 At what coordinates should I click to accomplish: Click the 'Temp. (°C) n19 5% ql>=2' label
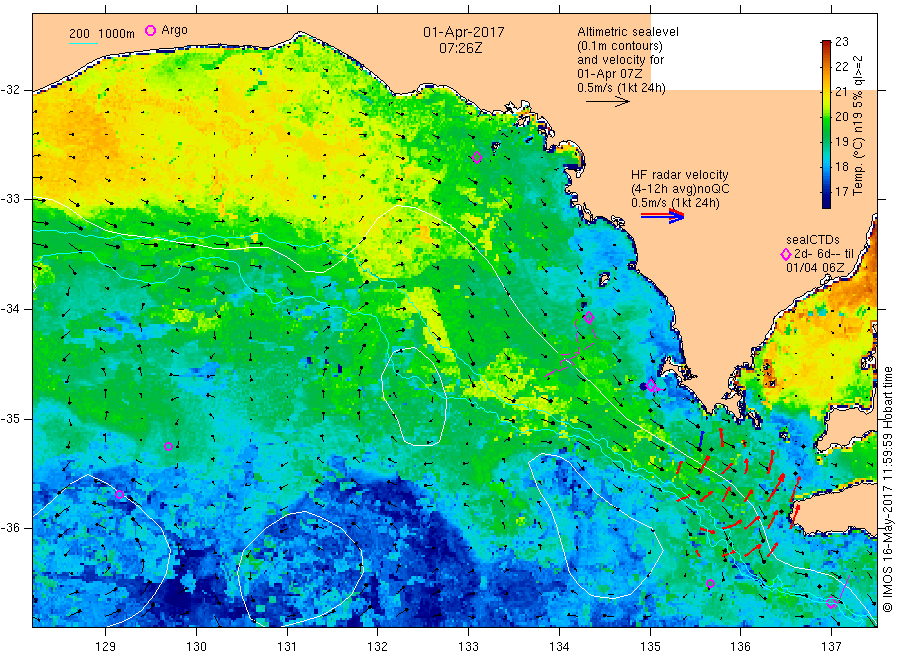coord(858,126)
